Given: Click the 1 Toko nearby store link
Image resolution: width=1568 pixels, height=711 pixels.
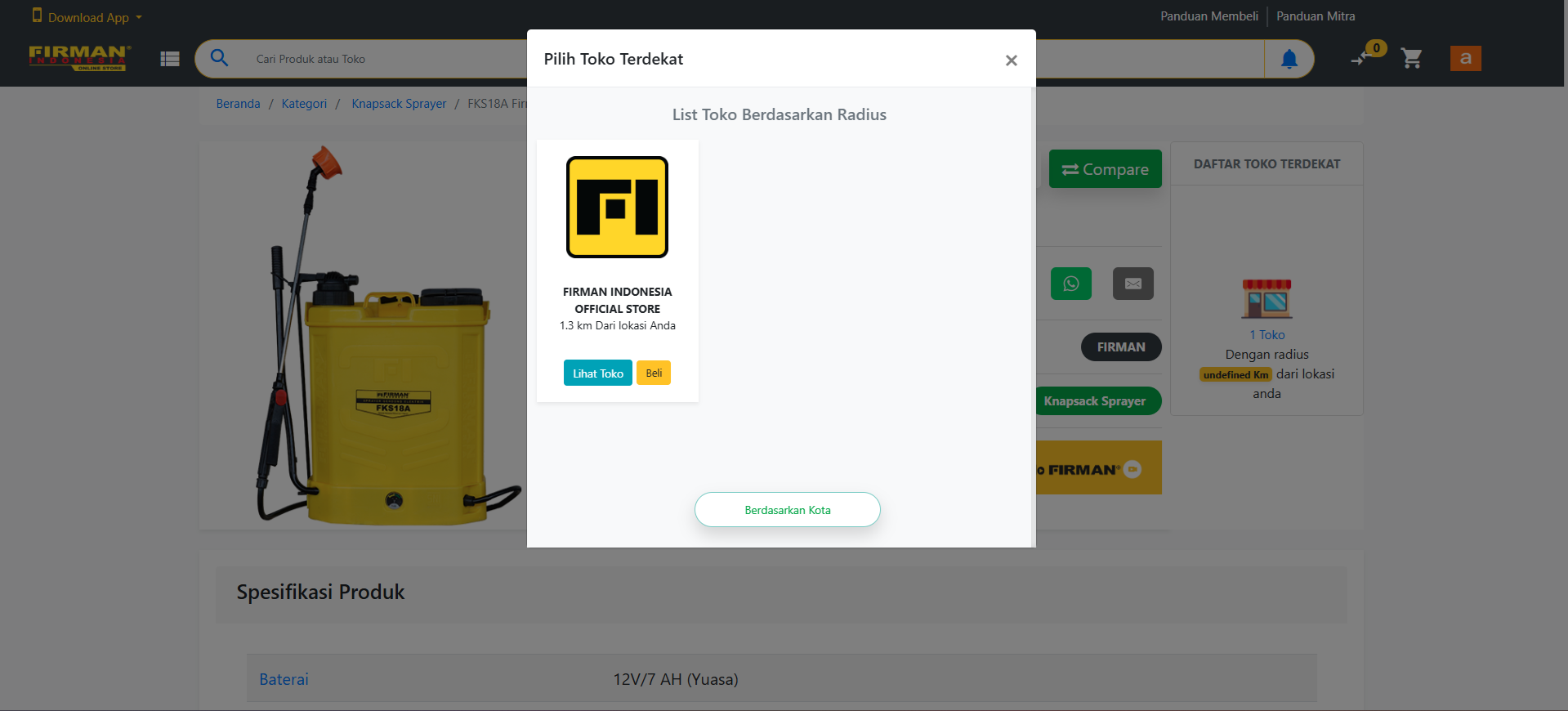Looking at the screenshot, I should [1266, 335].
